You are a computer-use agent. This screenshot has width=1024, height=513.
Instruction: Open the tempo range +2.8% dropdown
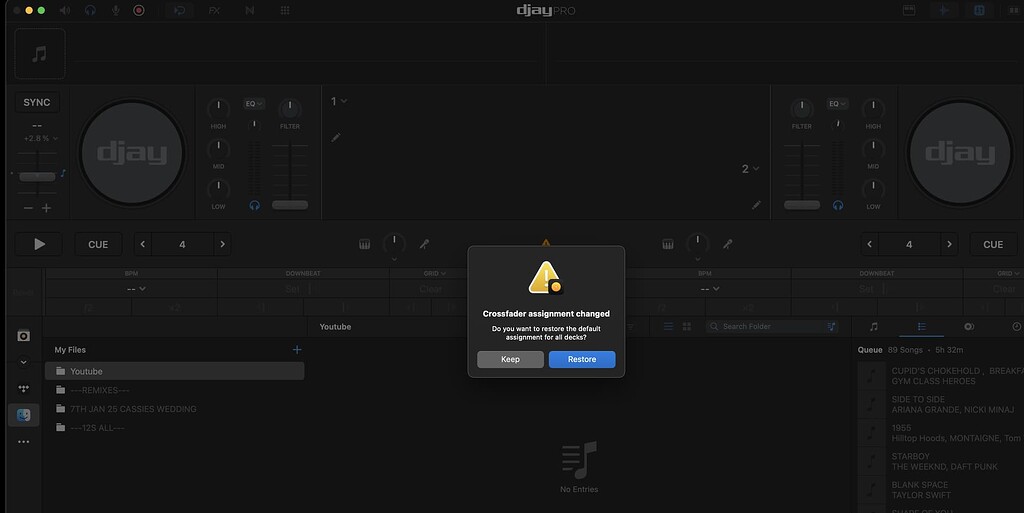(x=41, y=138)
